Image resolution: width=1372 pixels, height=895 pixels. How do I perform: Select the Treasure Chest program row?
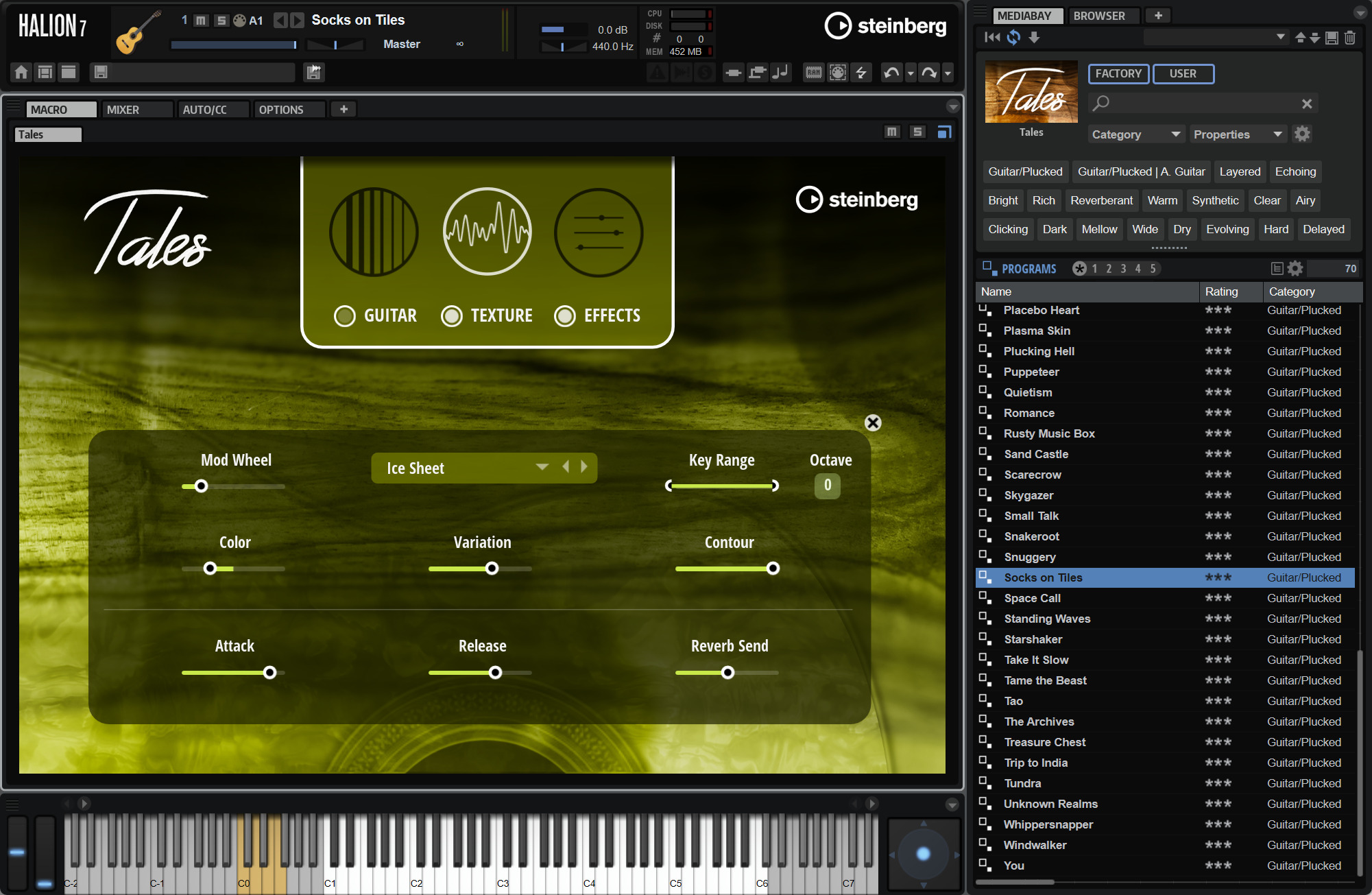(x=1165, y=742)
